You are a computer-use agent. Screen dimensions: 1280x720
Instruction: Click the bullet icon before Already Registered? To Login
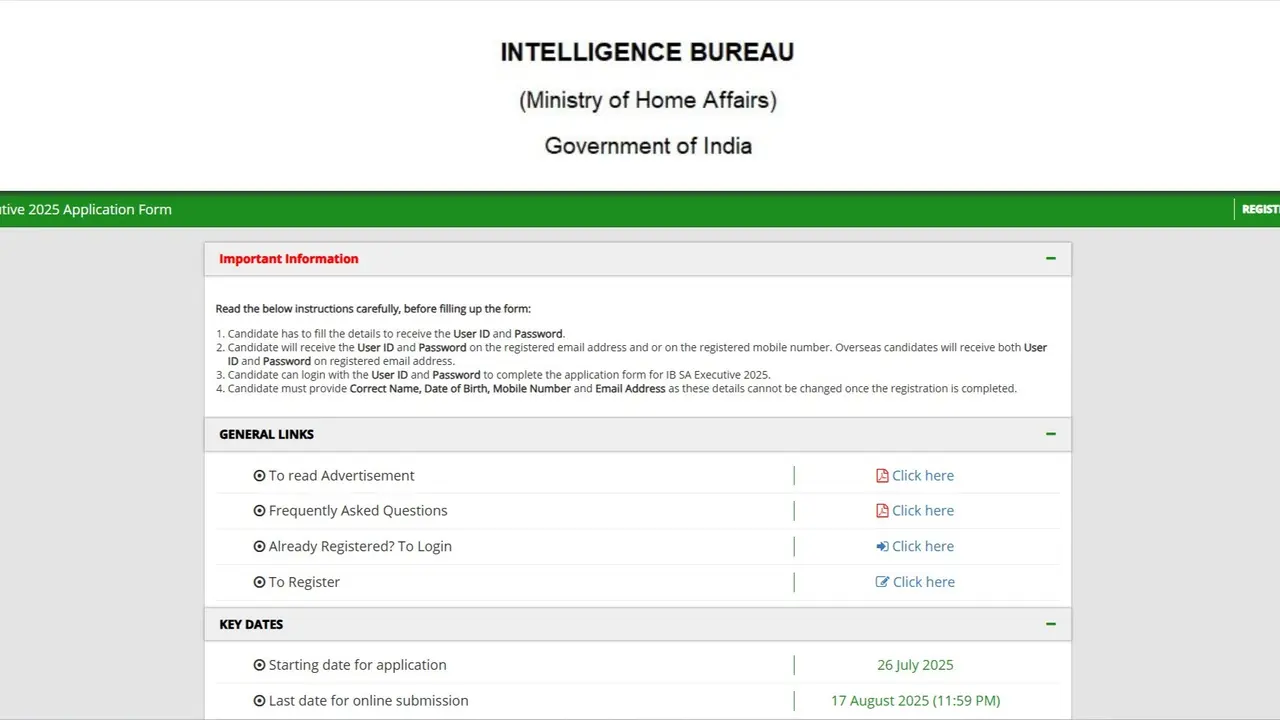point(259,546)
